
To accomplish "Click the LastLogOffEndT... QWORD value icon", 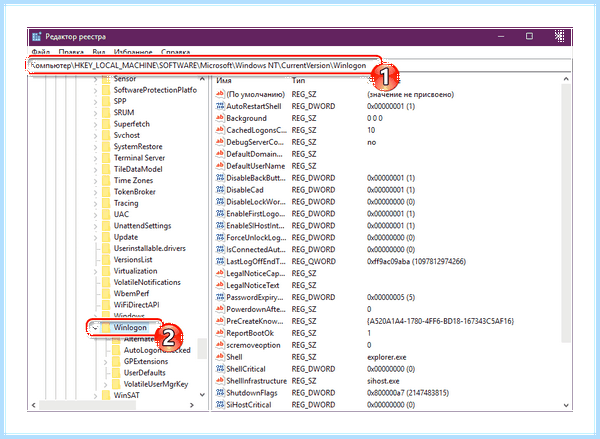I will (x=220, y=261).
